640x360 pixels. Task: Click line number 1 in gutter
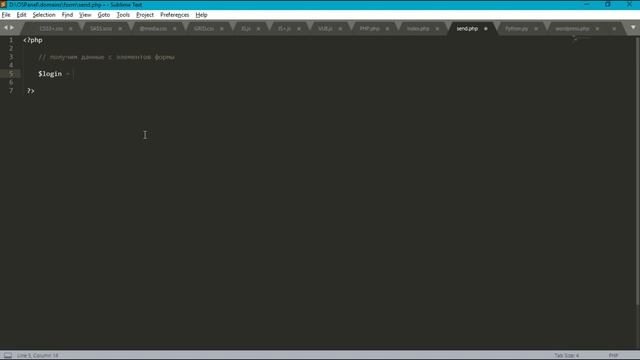(x=11, y=40)
